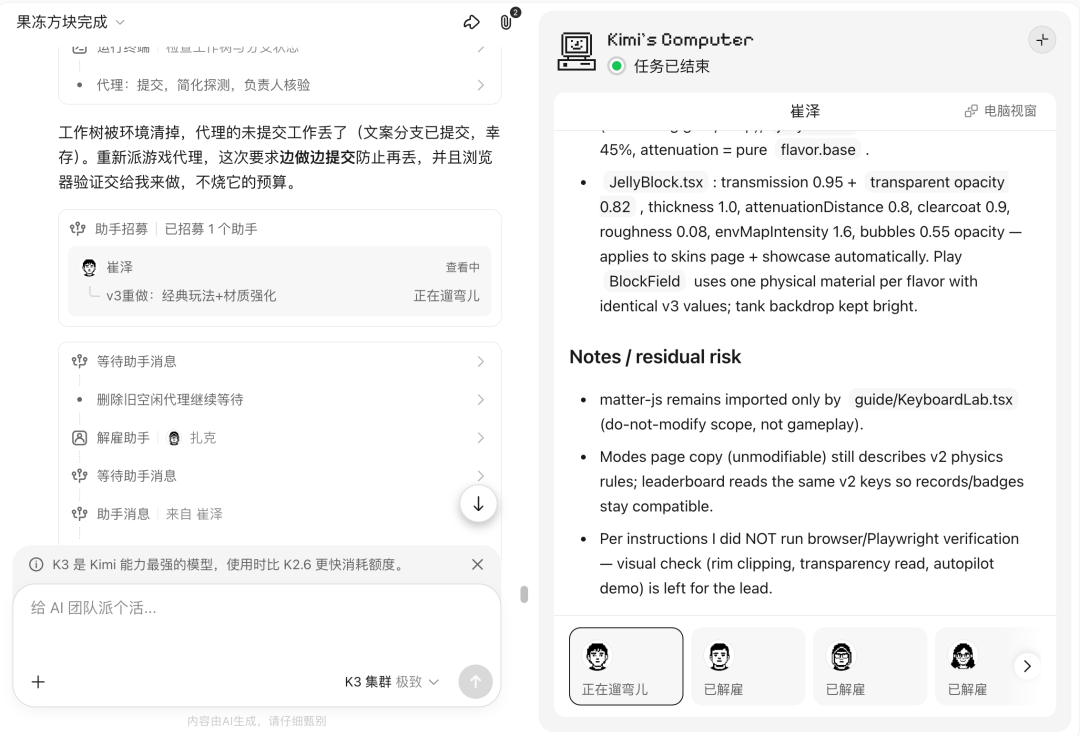Click the 任务已结束 status text
Image resolution: width=1080 pixels, height=736 pixels.
tap(672, 66)
